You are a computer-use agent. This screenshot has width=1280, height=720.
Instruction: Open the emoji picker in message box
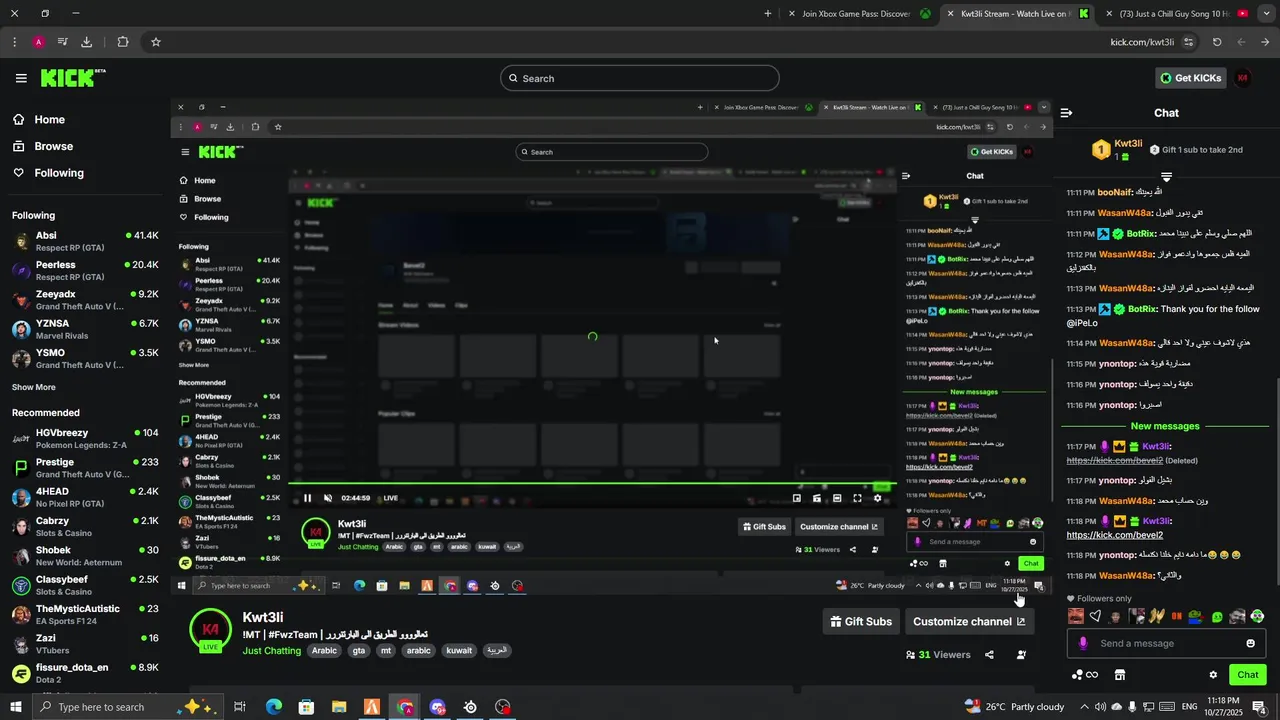pyautogui.click(x=1250, y=643)
